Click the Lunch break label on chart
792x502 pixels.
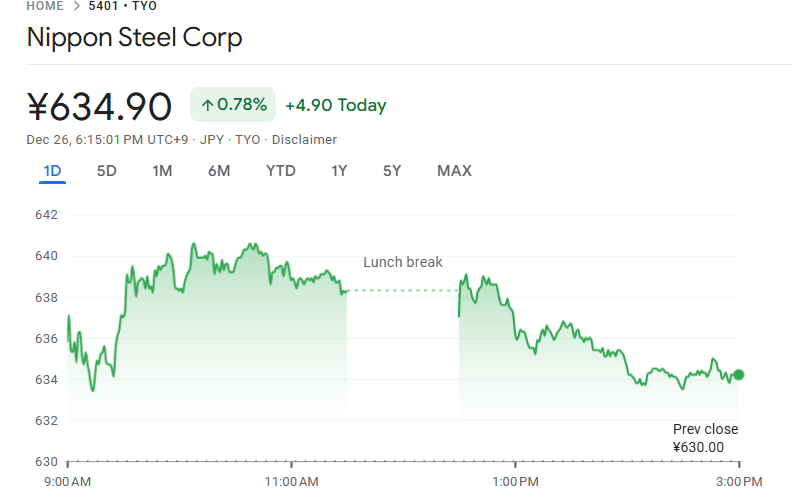[x=402, y=263]
